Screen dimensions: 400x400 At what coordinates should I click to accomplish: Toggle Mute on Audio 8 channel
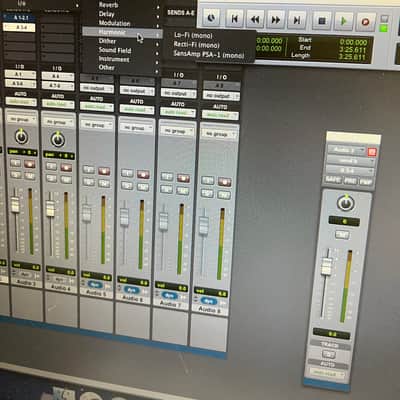224,194
